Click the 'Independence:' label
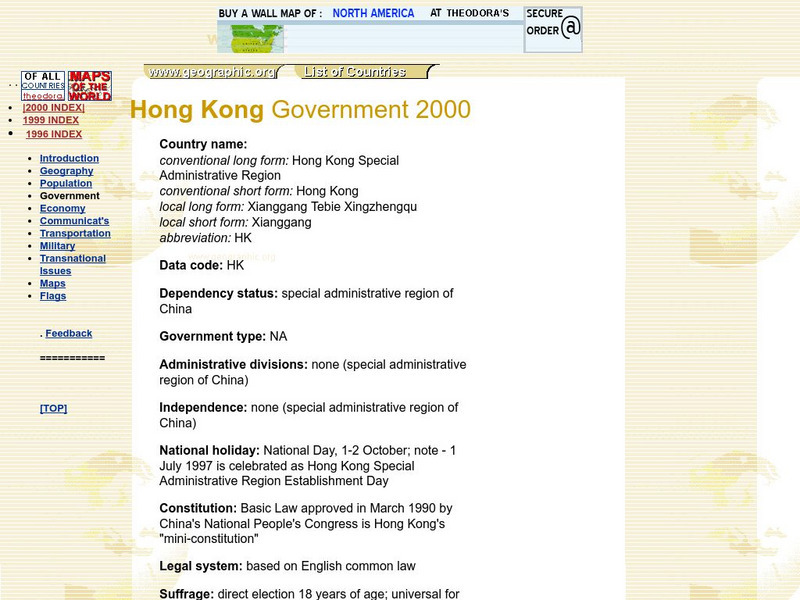 [203, 407]
